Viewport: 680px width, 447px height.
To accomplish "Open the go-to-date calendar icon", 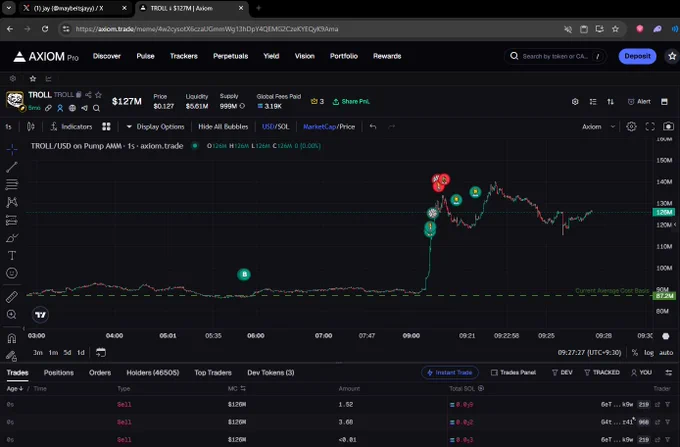I will click(101, 352).
